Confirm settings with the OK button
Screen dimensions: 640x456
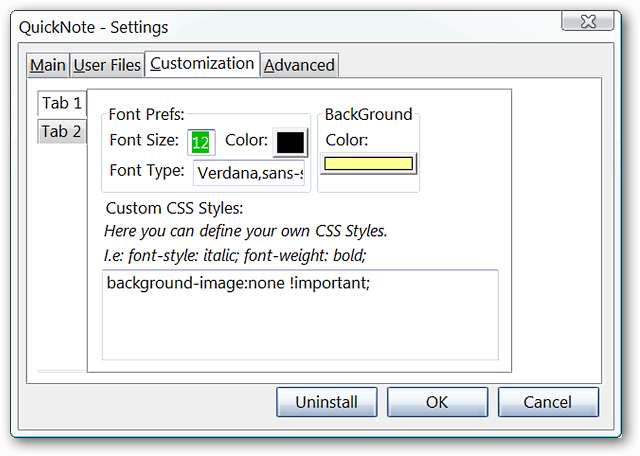pyautogui.click(x=437, y=402)
